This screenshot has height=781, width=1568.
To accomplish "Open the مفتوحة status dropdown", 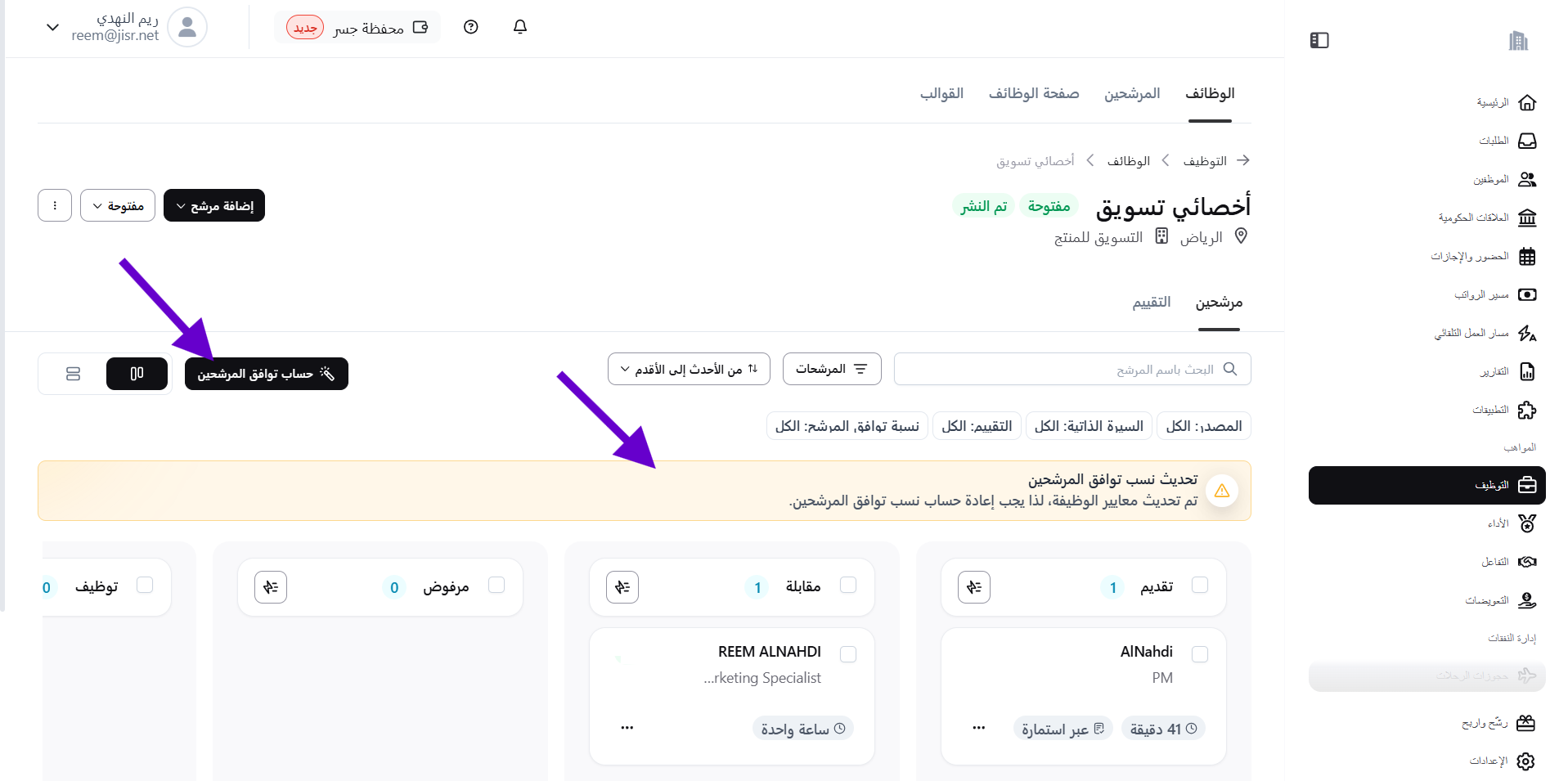I will [x=118, y=205].
